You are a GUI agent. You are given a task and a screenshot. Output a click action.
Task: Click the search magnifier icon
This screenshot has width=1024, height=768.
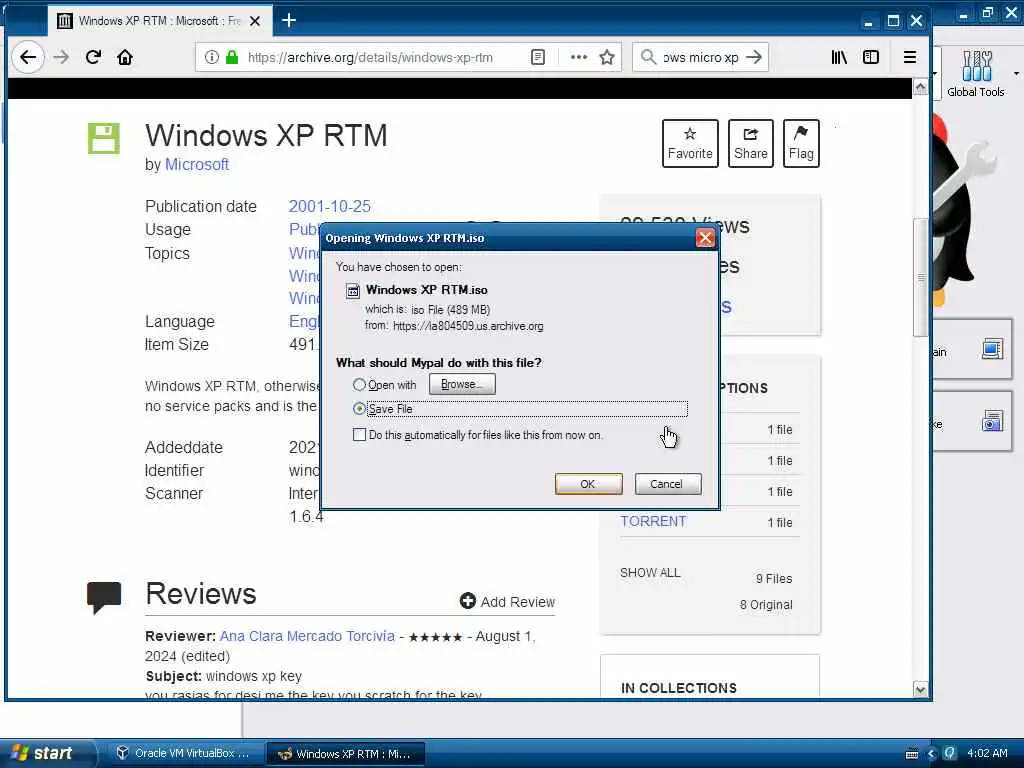coord(648,57)
